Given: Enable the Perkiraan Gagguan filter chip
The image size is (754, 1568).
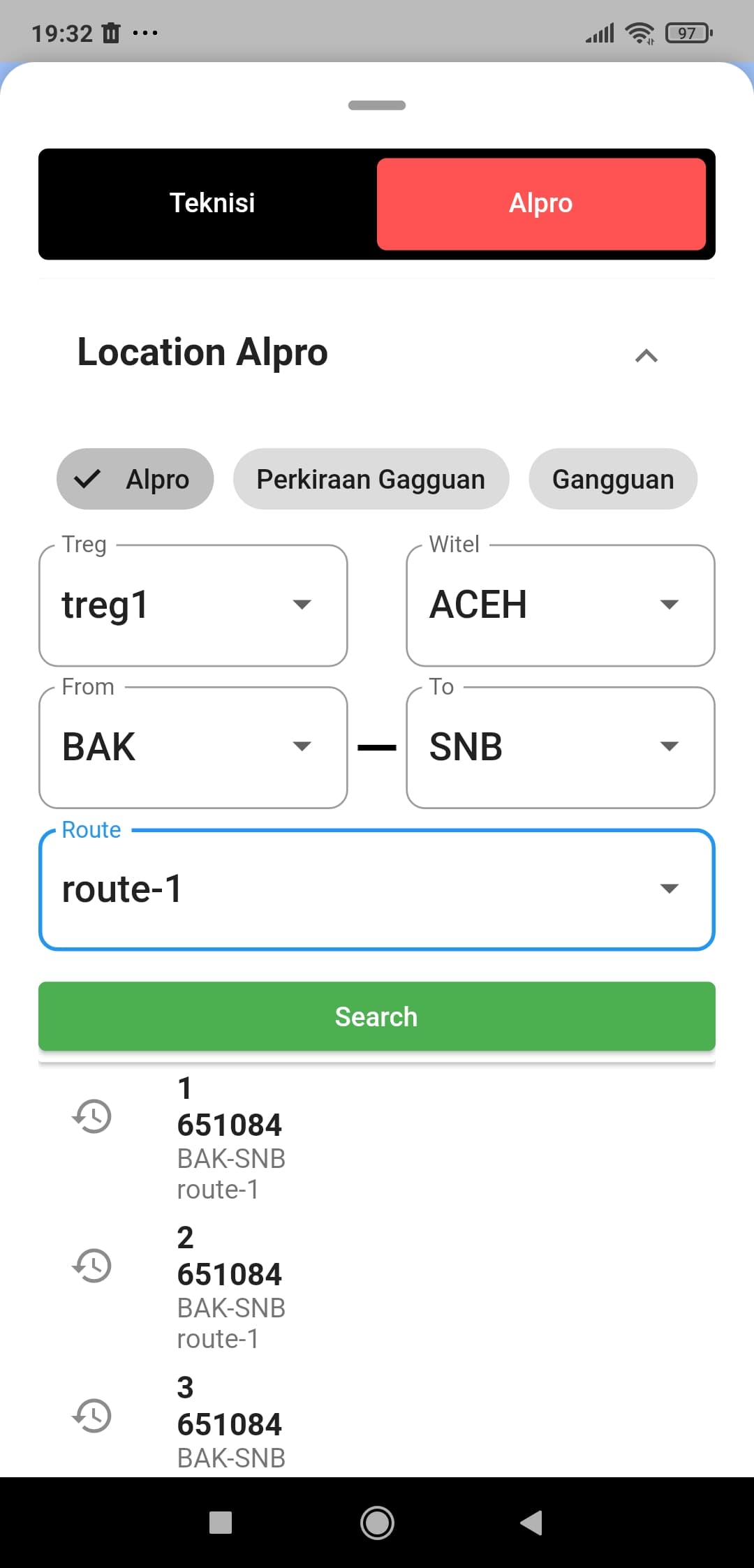Looking at the screenshot, I should point(371,479).
